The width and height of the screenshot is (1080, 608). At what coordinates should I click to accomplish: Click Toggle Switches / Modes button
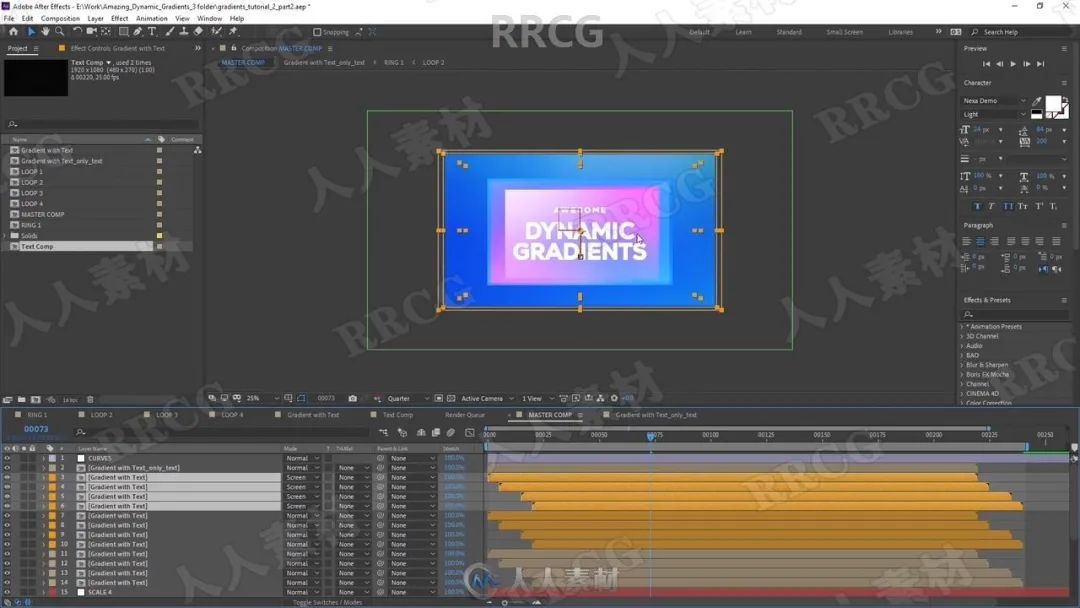[x=327, y=602]
